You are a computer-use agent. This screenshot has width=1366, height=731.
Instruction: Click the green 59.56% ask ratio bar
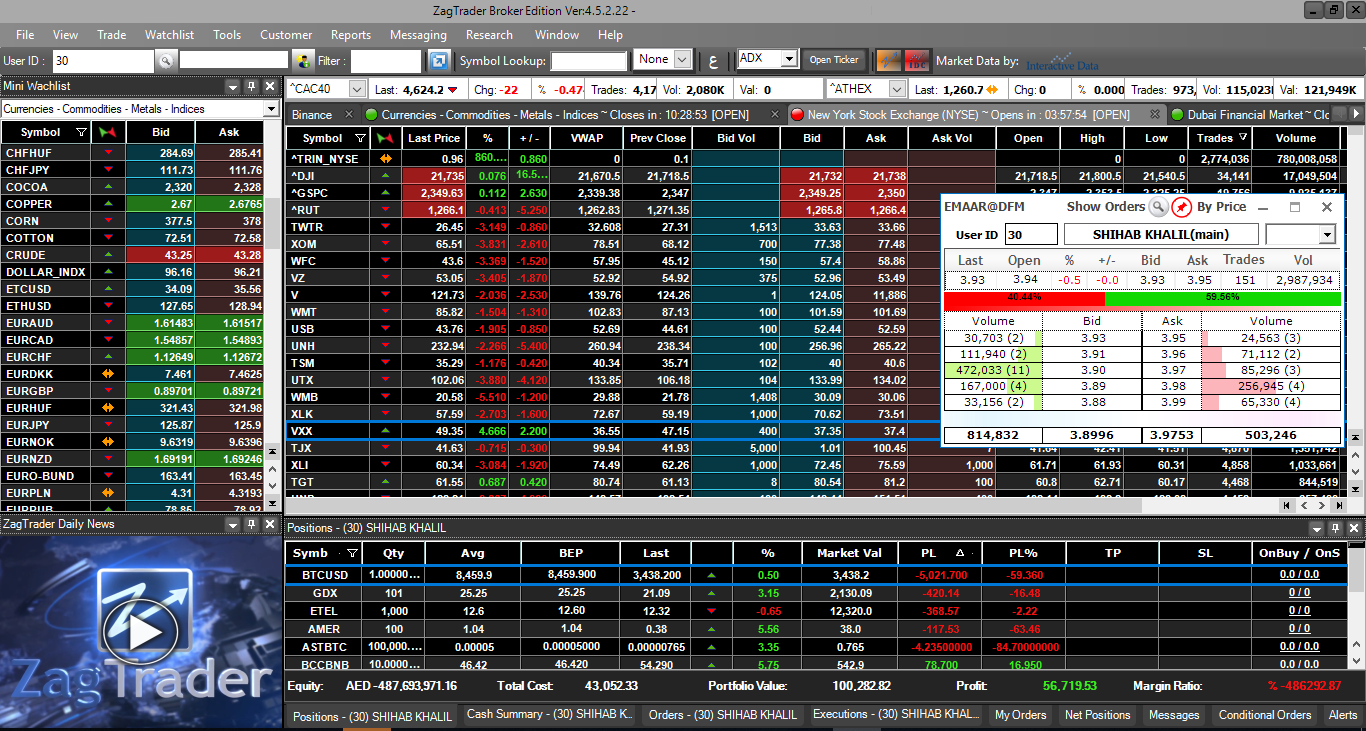click(1223, 298)
